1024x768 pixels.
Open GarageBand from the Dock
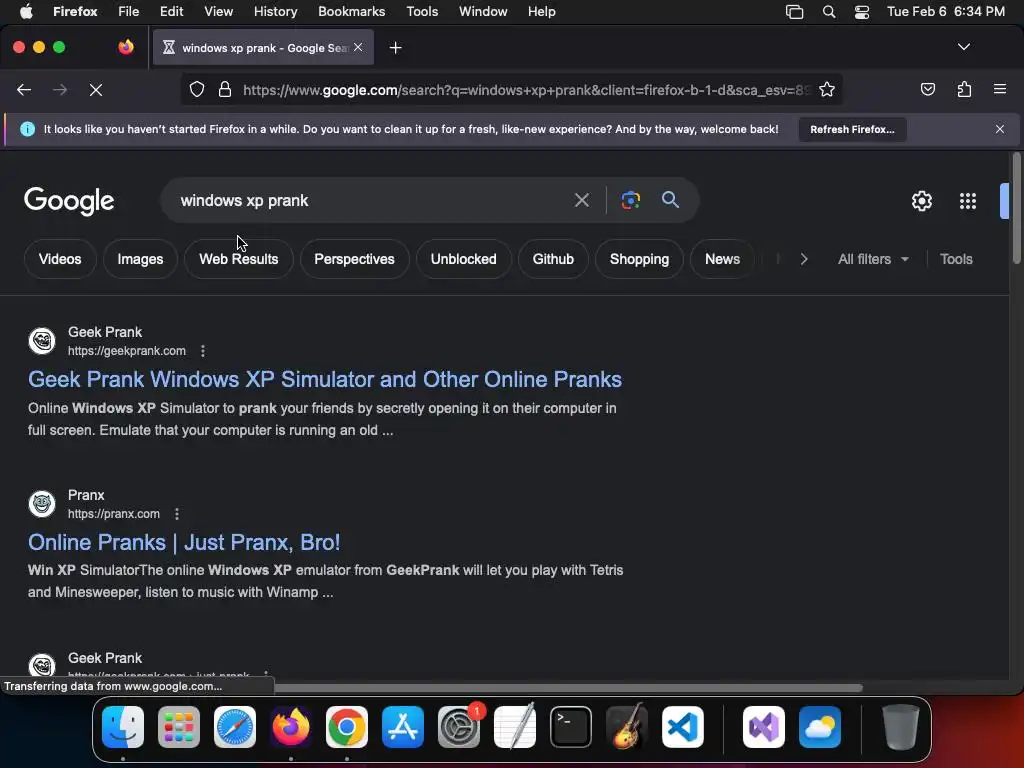pyautogui.click(x=627, y=727)
